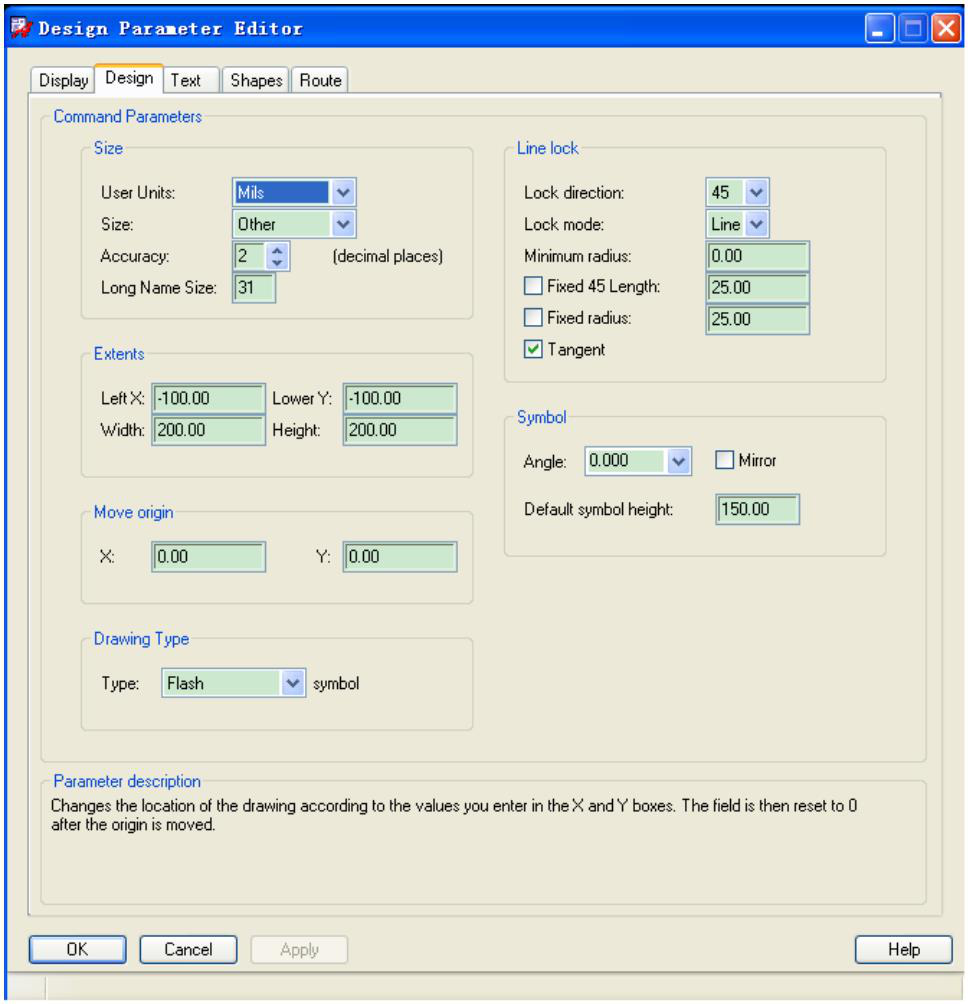Enable the Fixed radius checkbox
Viewport: 968px width, 1004px height.
534,319
